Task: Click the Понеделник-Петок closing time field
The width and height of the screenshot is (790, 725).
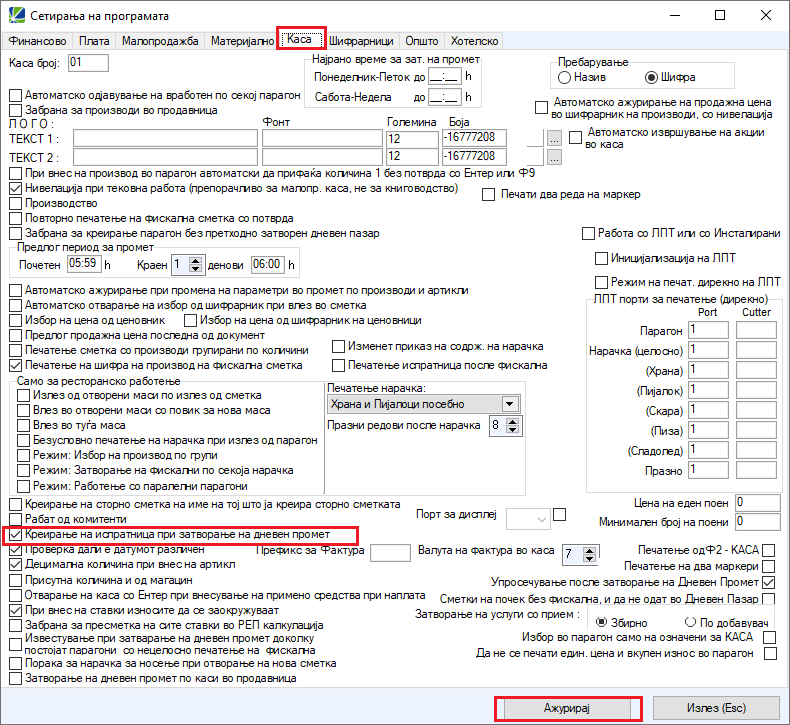Action: (x=444, y=77)
